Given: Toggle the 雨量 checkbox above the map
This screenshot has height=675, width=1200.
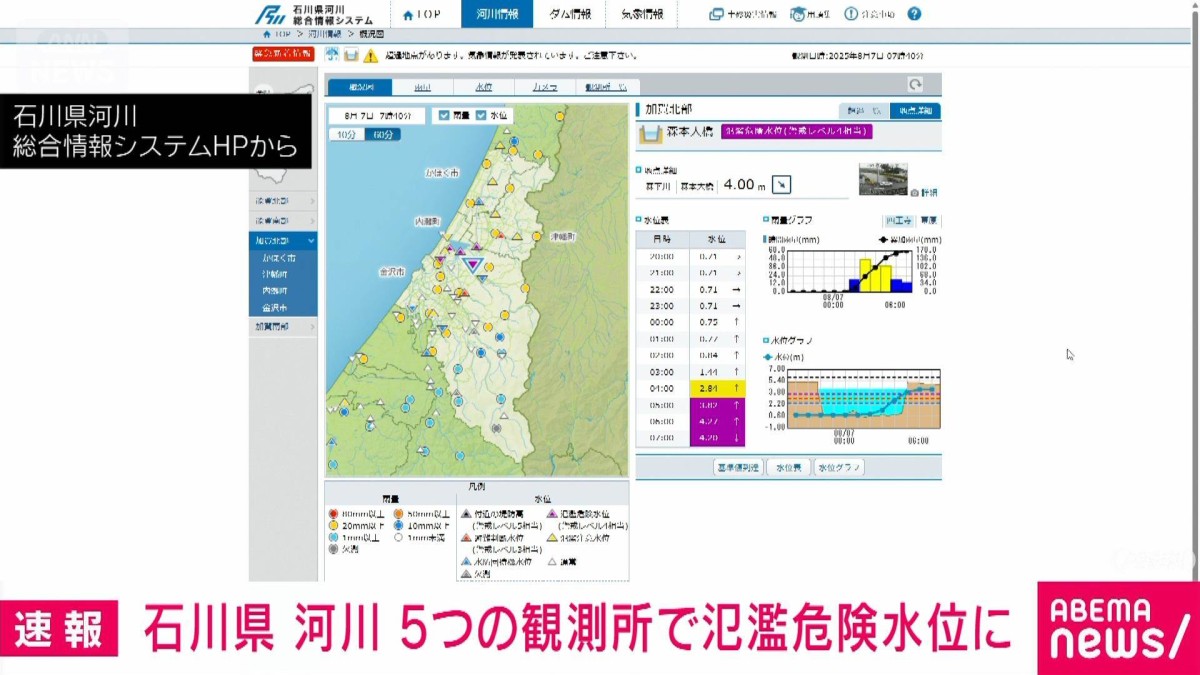Looking at the screenshot, I should click(x=444, y=115).
